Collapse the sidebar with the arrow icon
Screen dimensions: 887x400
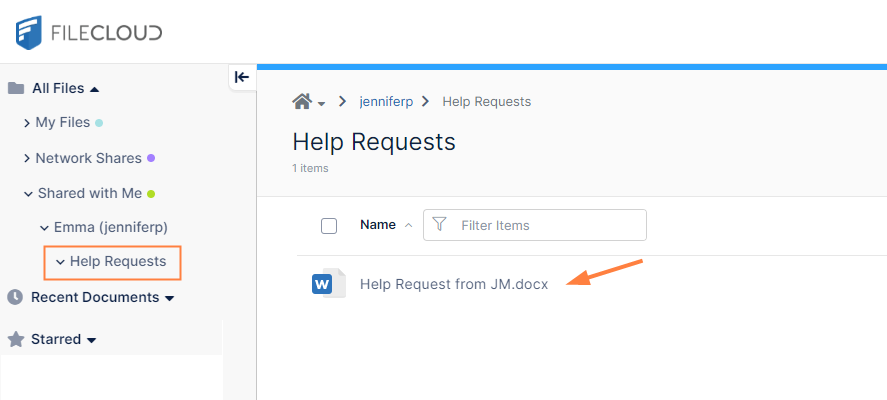[241, 77]
